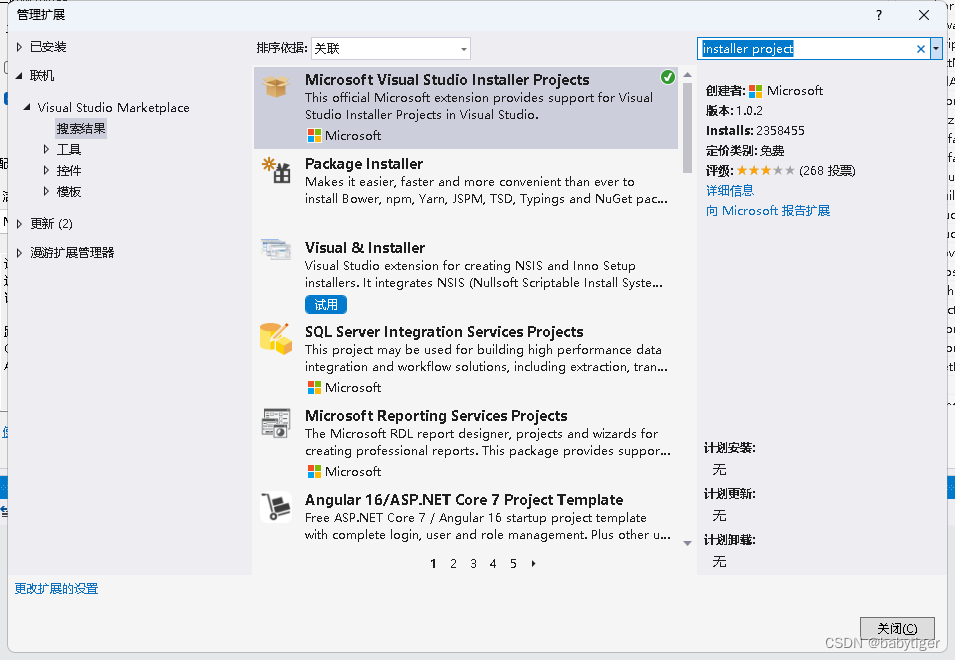Viewport: 955px width, 660px height.
Task: Click the Microsoft Reporting Services Projects icon
Action: [276, 423]
